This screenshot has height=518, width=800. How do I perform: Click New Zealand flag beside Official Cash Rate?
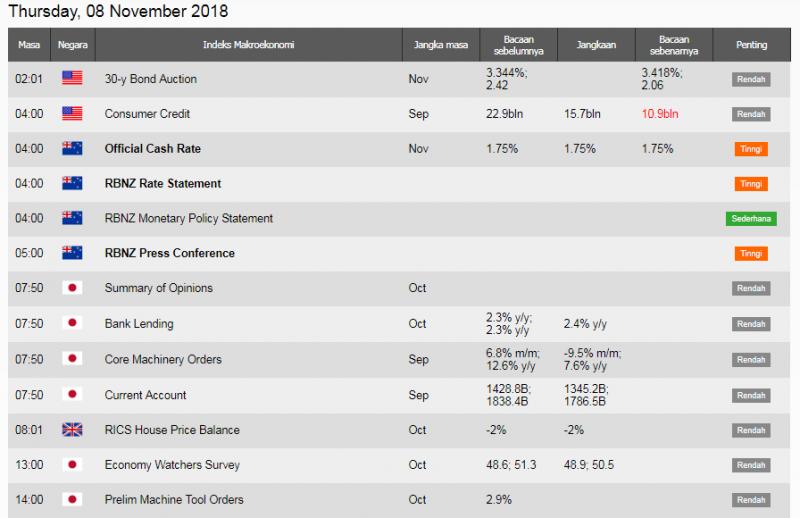click(x=72, y=149)
